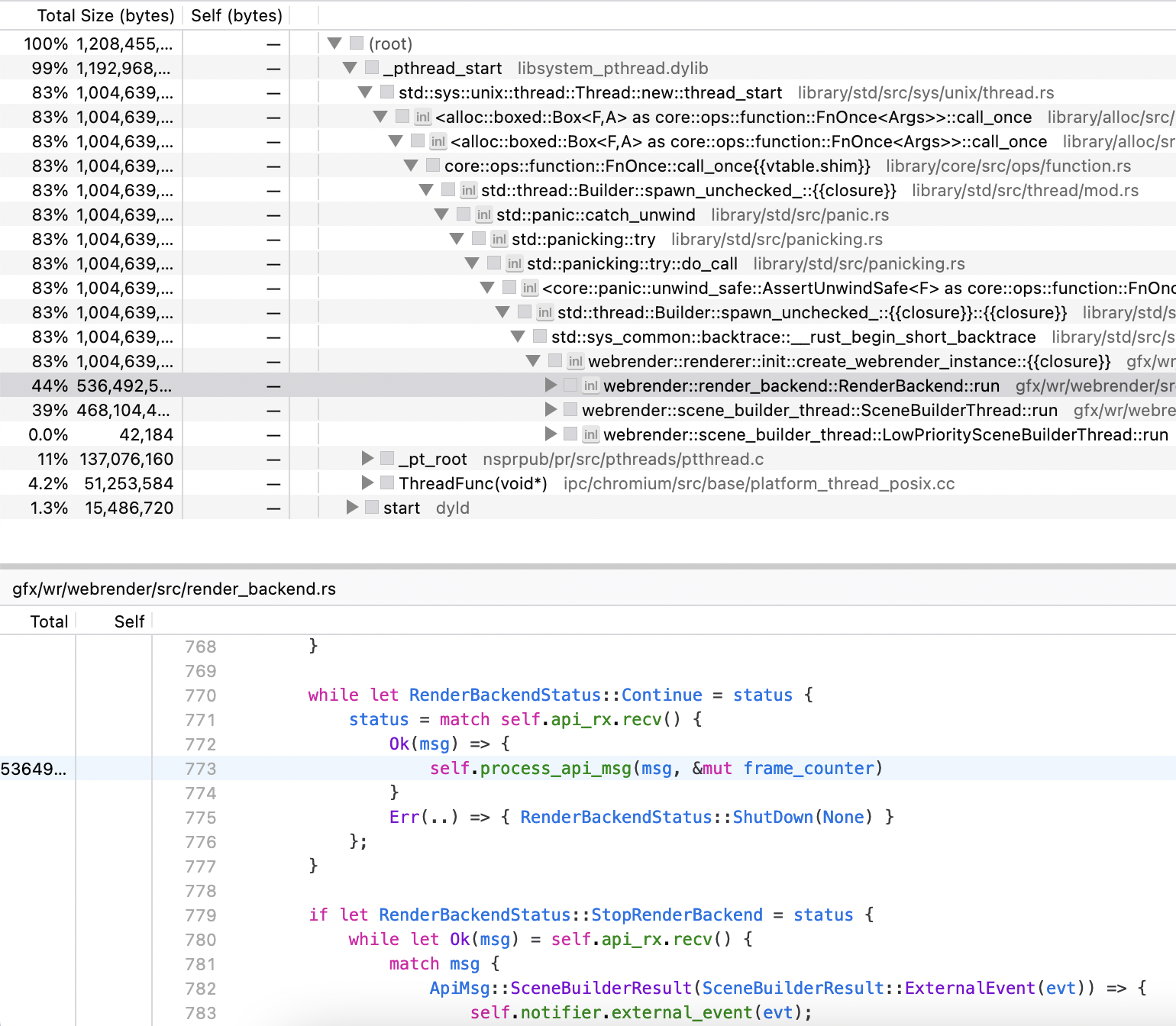Click the 15,486,720 total size value

pos(129,508)
